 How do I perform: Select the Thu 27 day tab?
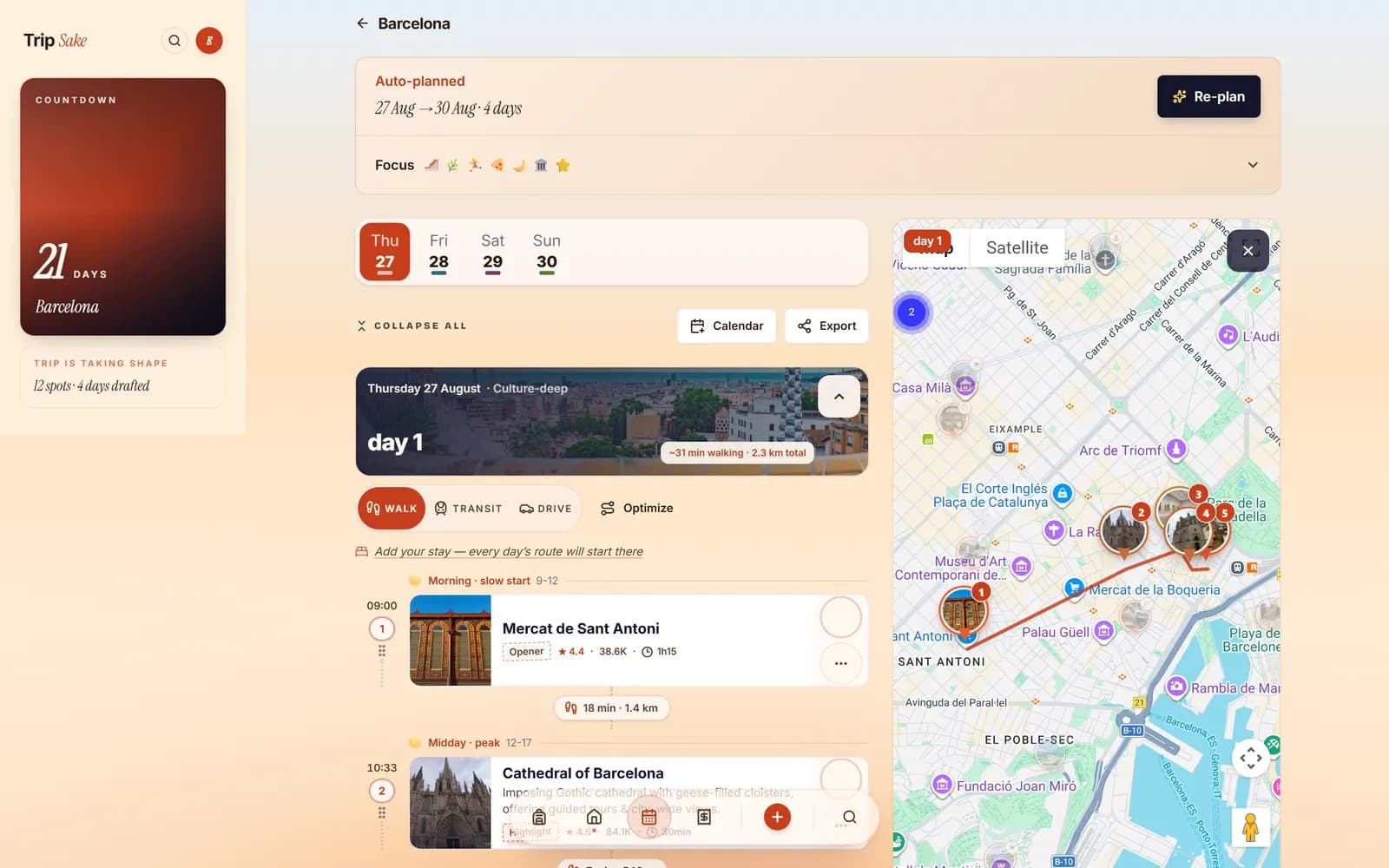click(x=385, y=252)
